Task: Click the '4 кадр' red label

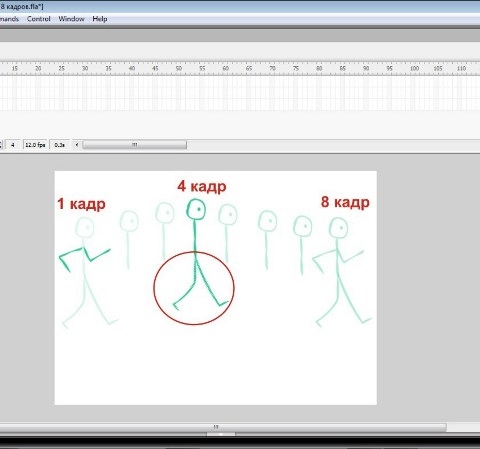Action: (202, 186)
